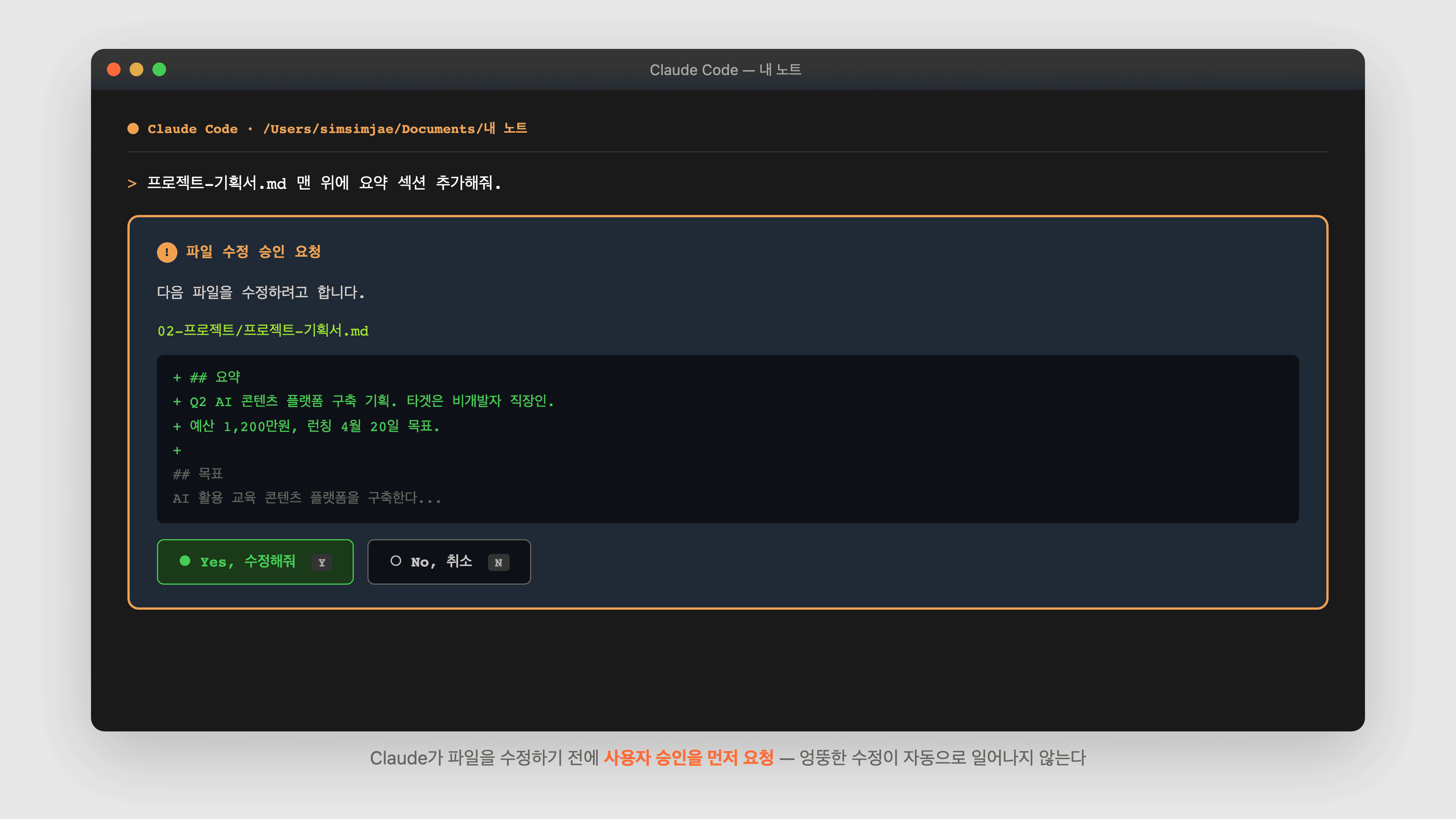Approve edit with Yes, 수정해줘 button
Screen dimensions: 1456x819
click(255, 561)
